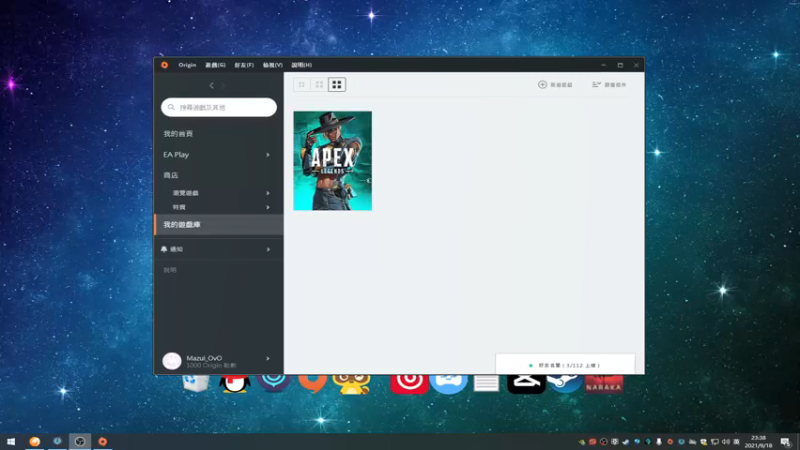The height and width of the screenshot is (450, 800).
Task: Open the purple circular desktop app icon
Action: pos(274,383)
